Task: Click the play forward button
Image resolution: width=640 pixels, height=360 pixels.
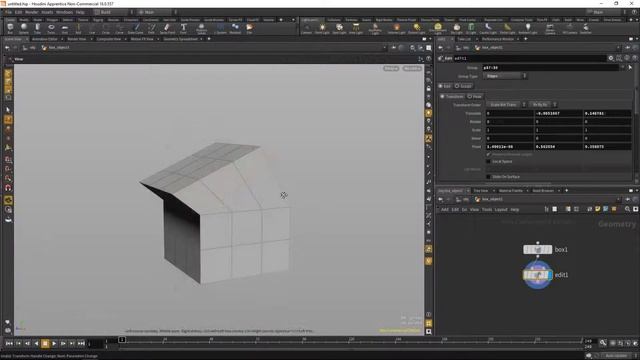Action: (54, 344)
